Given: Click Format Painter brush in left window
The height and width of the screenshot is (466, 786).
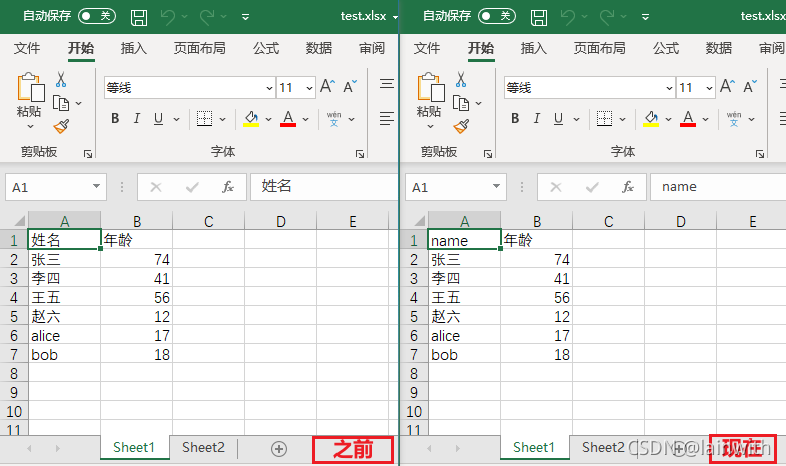Looking at the screenshot, I should click(x=61, y=126).
